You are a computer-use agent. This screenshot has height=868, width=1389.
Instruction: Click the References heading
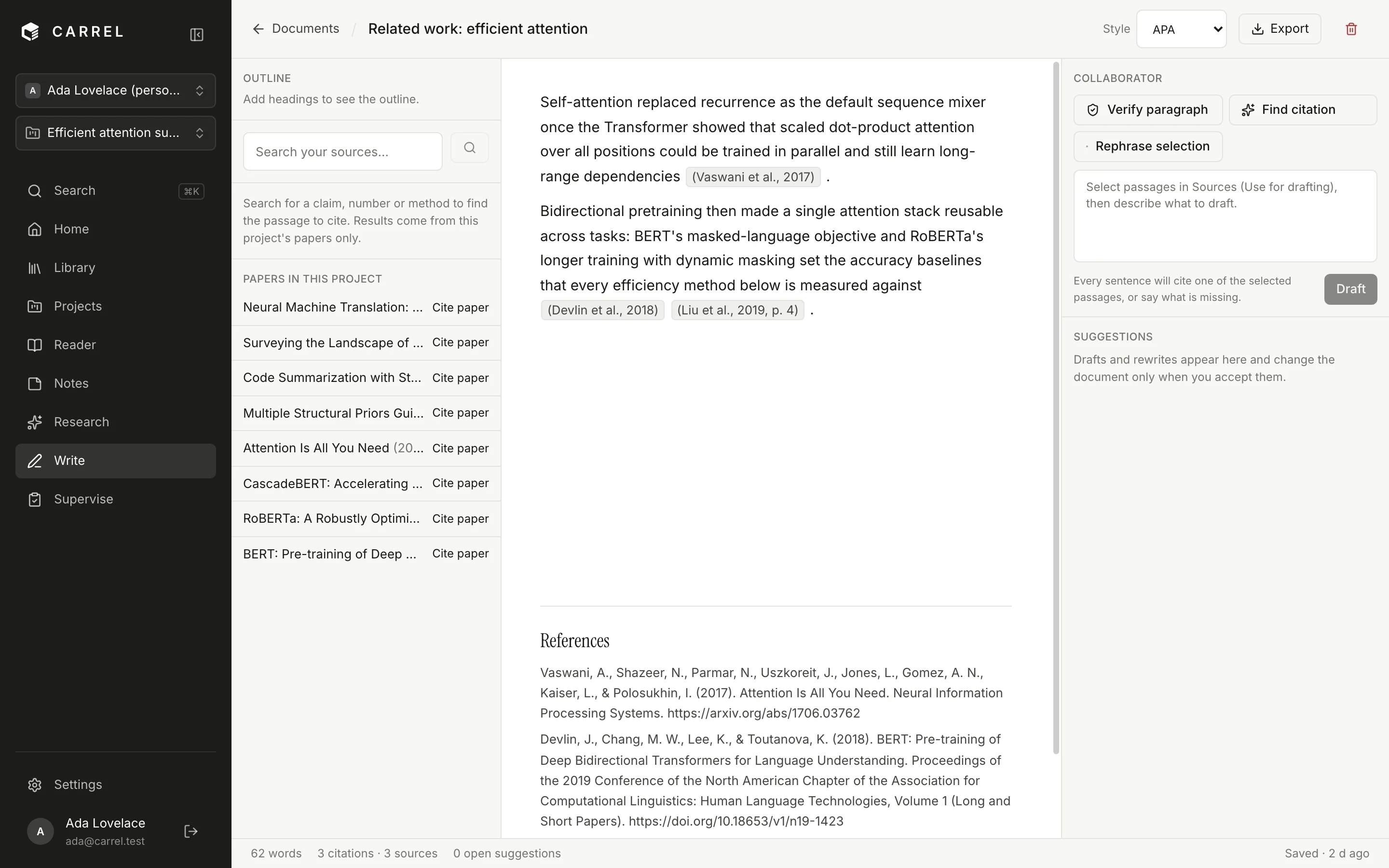pos(574,641)
